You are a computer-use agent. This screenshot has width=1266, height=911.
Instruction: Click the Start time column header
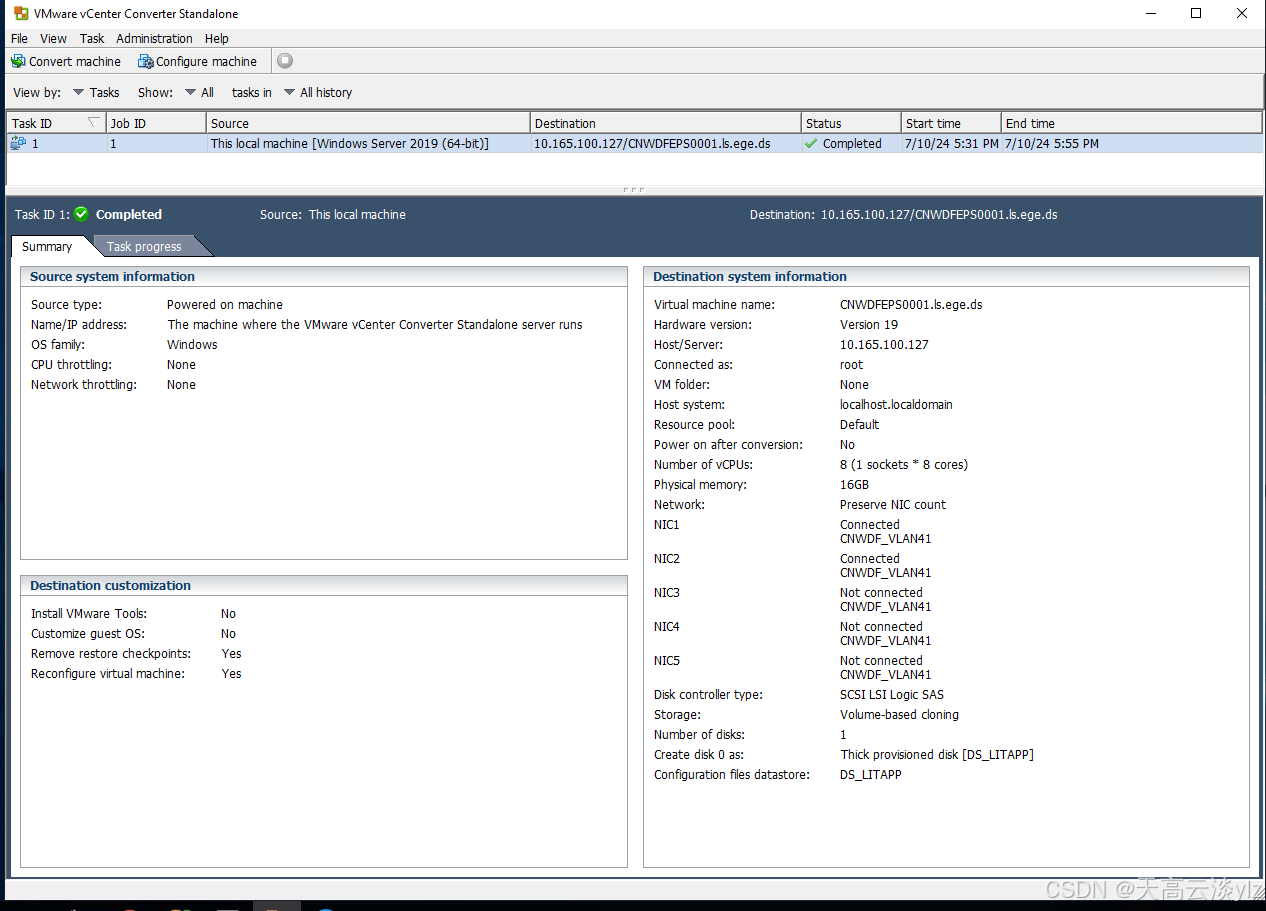pos(951,123)
